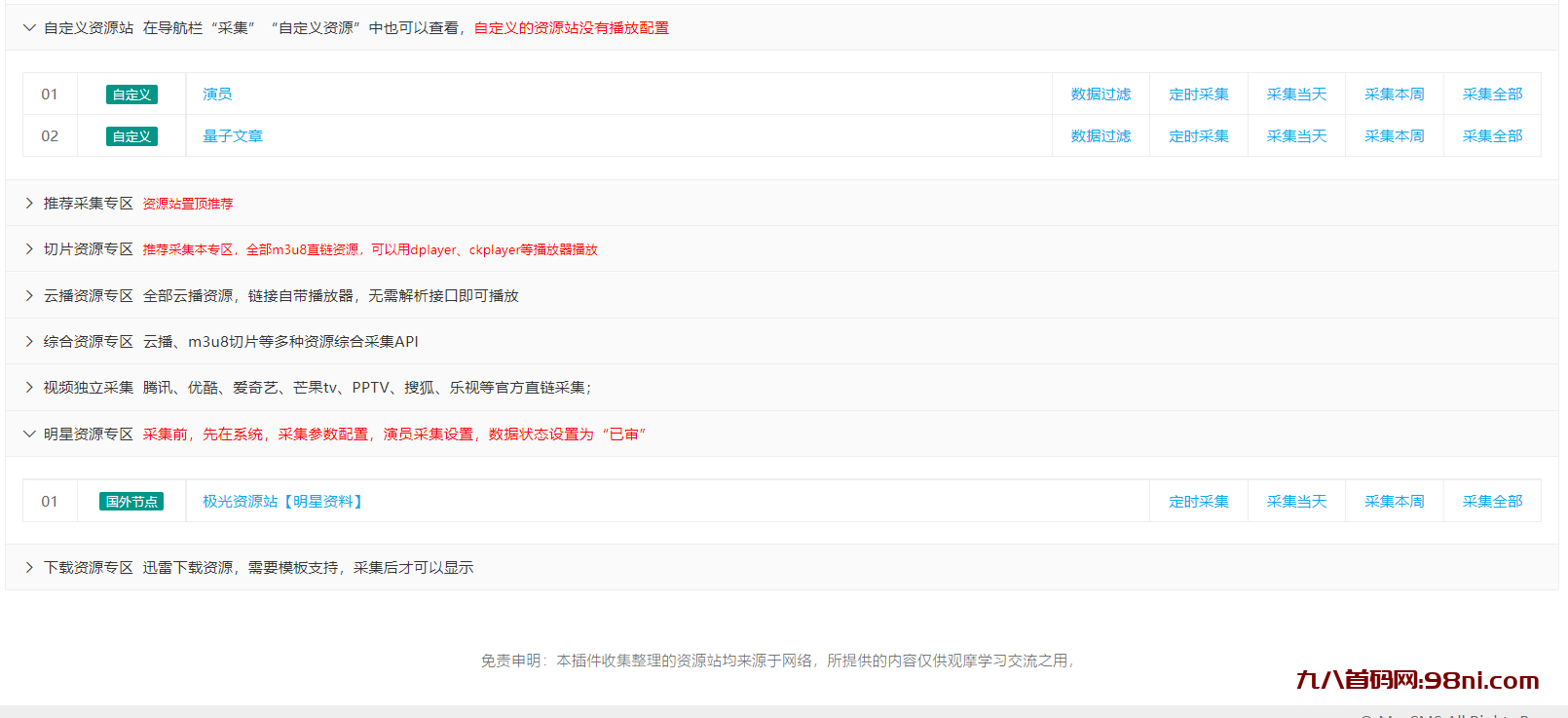
Task: Expand the 切片资源专区 section
Action: click(88, 249)
